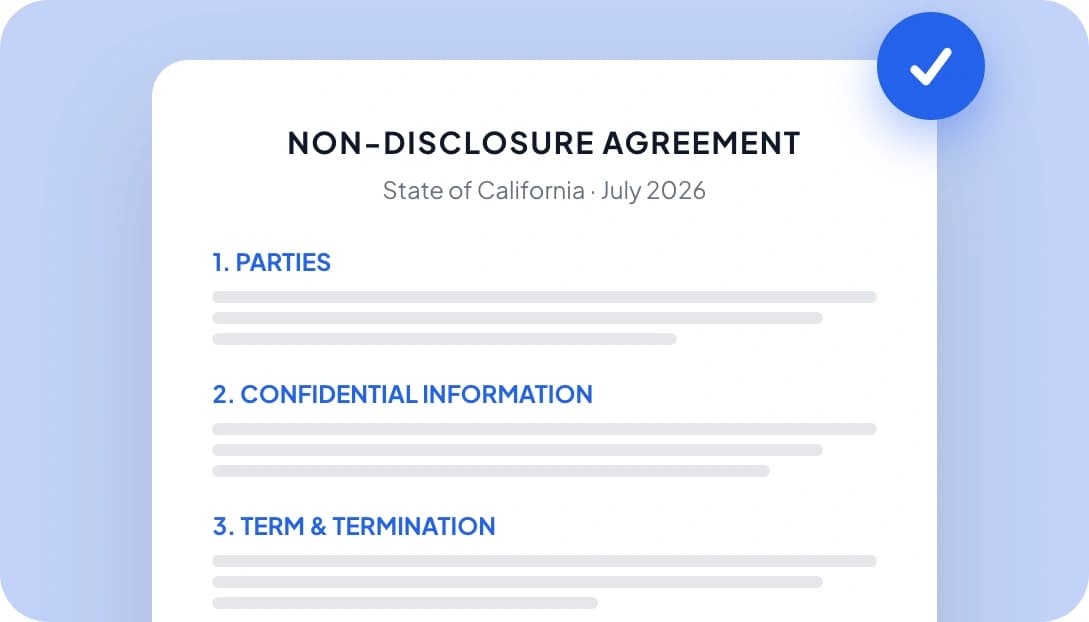This screenshot has height=622, width=1089.
Task: Select the July 2026 date
Action: [x=653, y=190]
